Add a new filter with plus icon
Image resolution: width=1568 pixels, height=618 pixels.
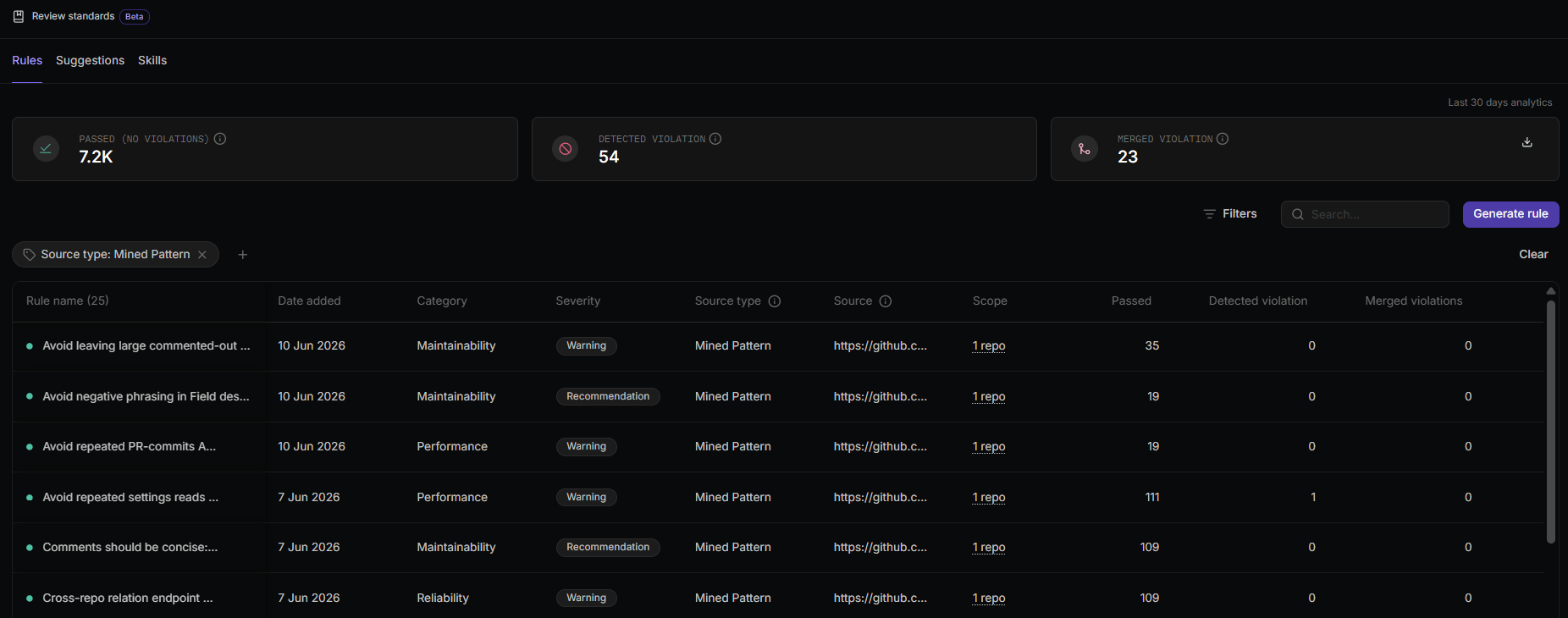click(243, 255)
